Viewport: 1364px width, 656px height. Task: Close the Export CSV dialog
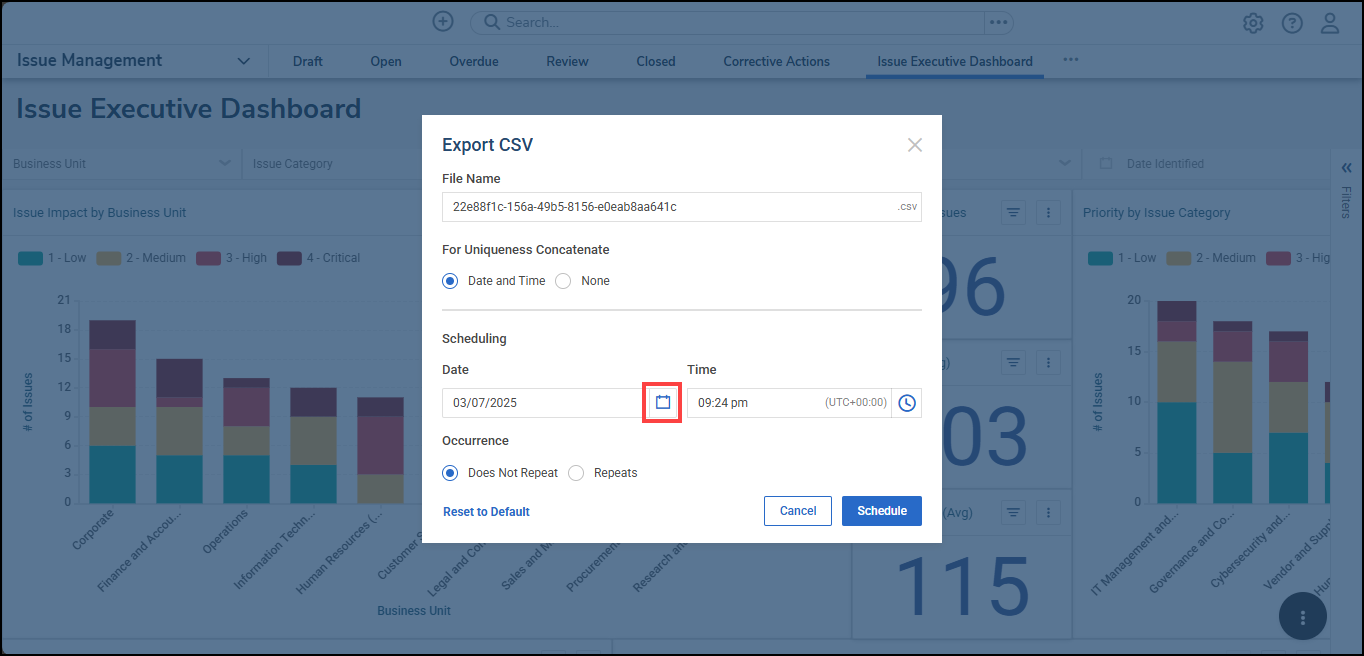[x=914, y=145]
